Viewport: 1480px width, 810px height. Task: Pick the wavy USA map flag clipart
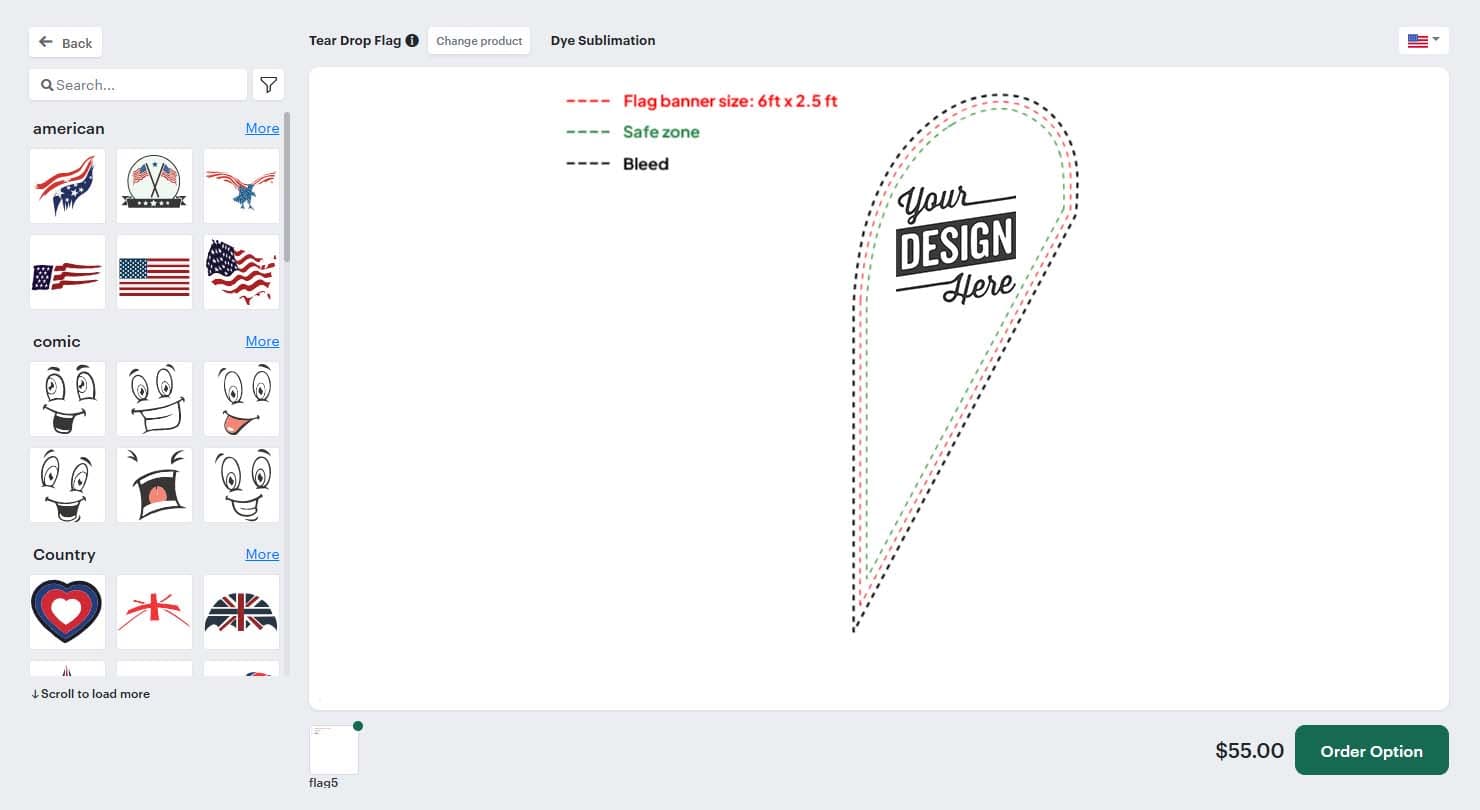point(241,272)
